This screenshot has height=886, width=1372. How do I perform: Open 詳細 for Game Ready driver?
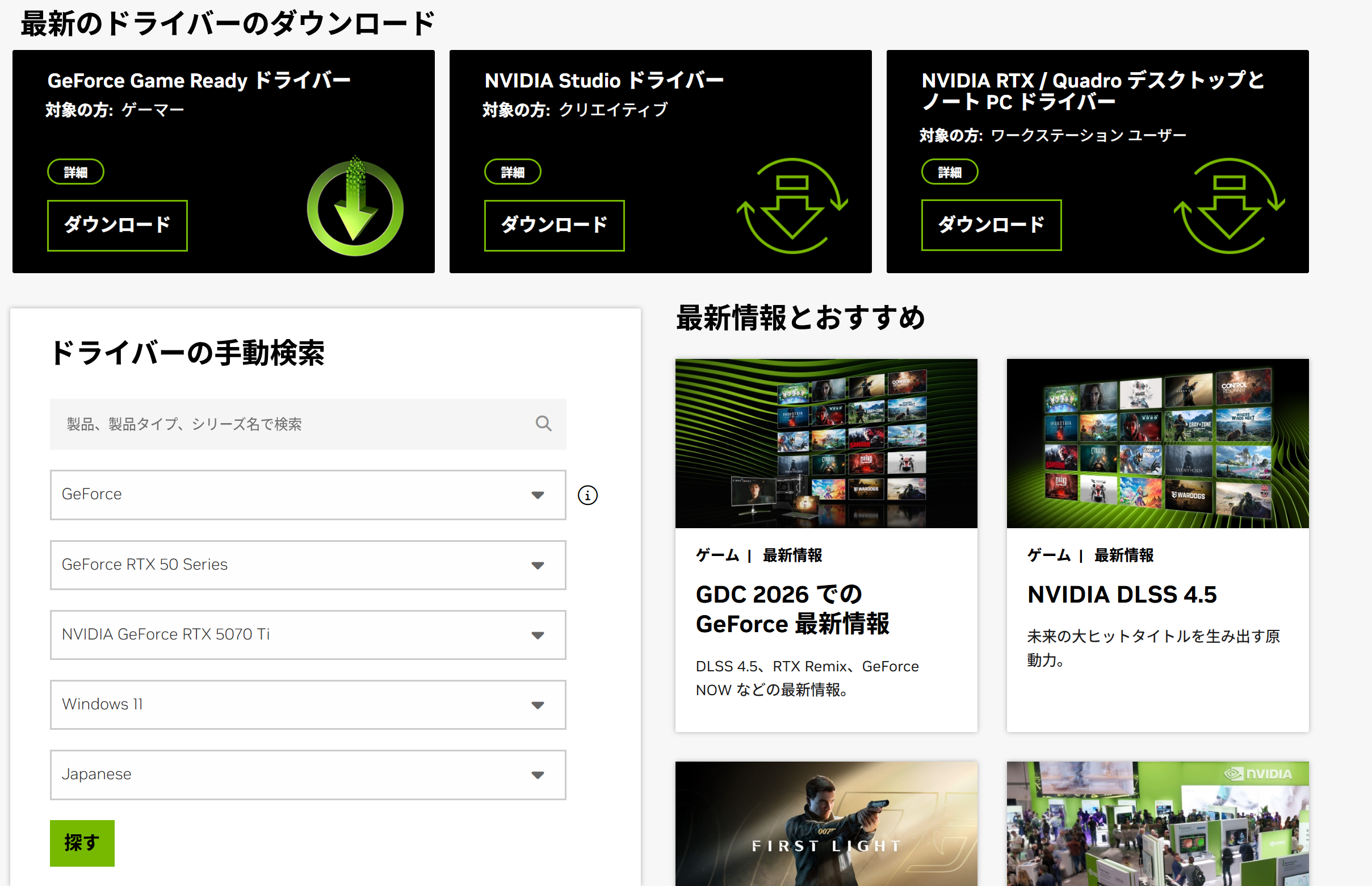click(75, 172)
